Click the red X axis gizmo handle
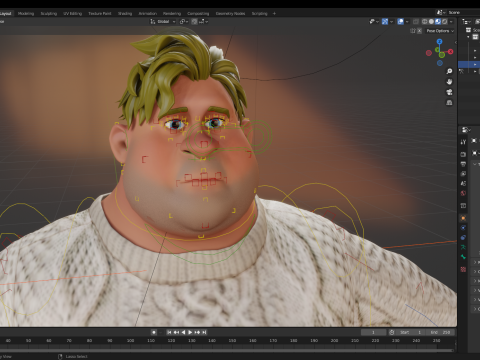480x360 pixels. (x=451, y=51)
